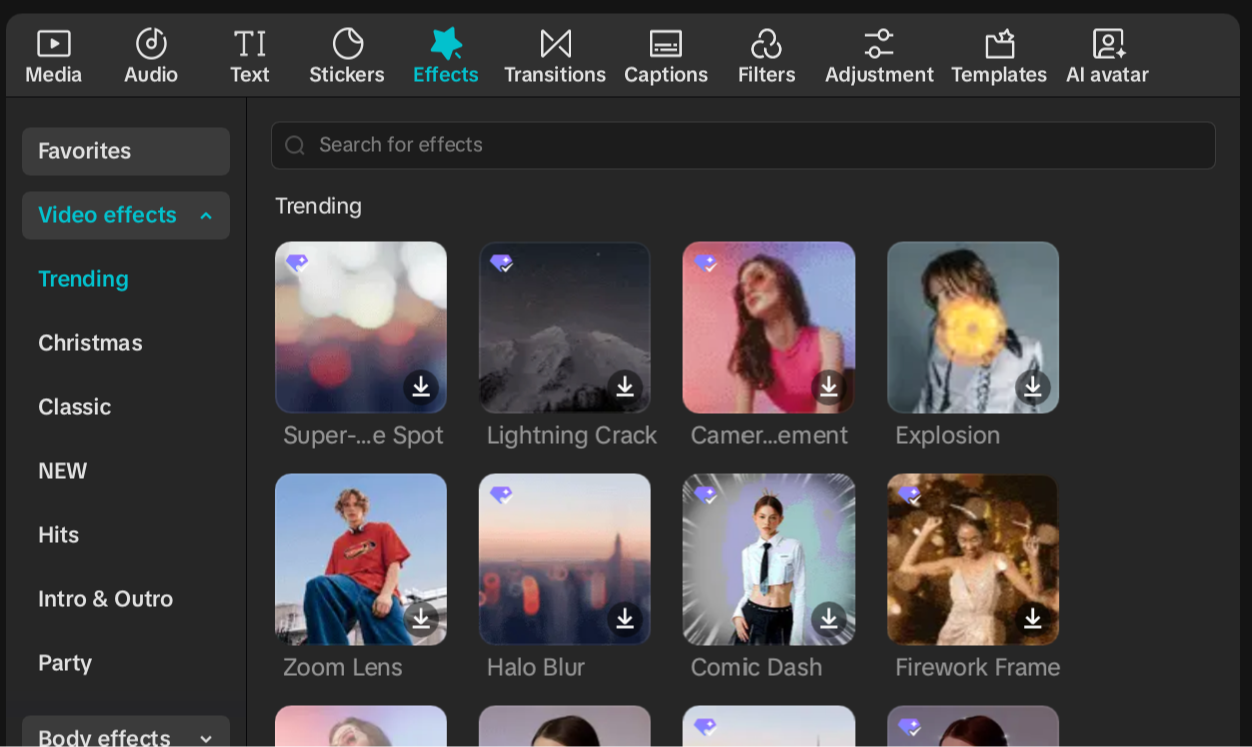Click the Search for effects field
Screen dimensions: 1252x747
point(743,145)
